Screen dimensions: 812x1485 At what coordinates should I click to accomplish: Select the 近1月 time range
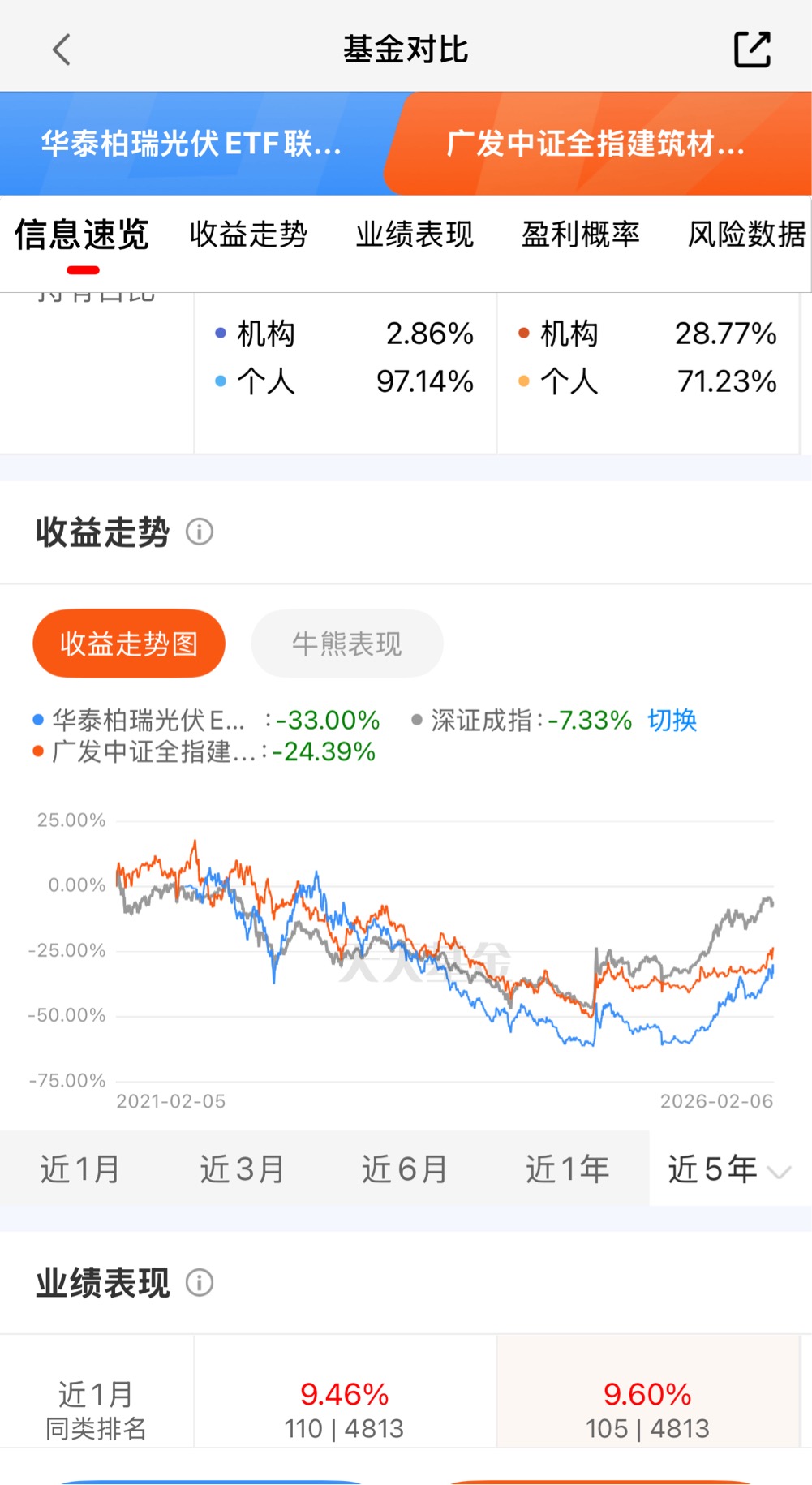(80, 1169)
